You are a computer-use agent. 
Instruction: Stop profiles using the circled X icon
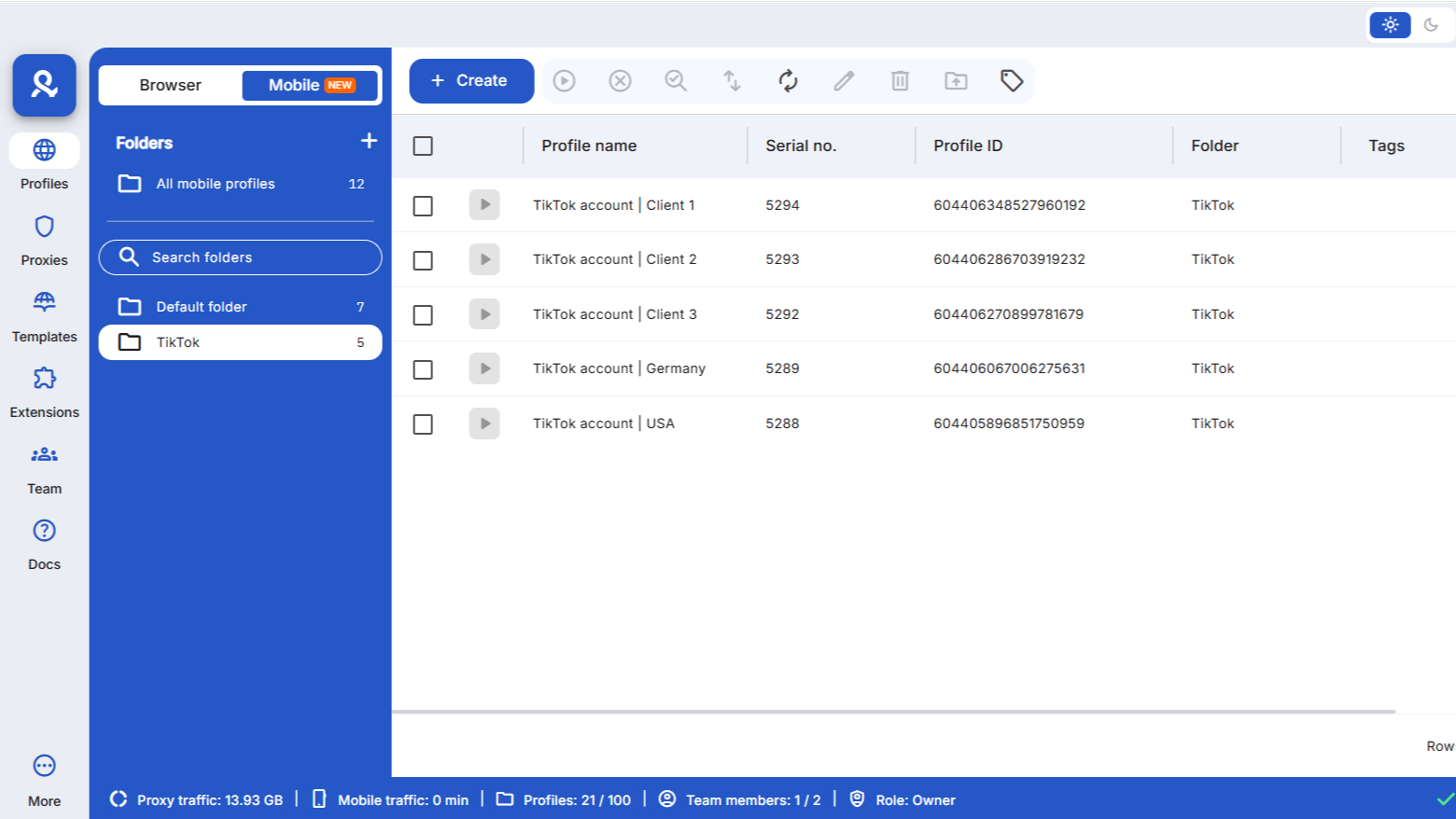tap(620, 80)
